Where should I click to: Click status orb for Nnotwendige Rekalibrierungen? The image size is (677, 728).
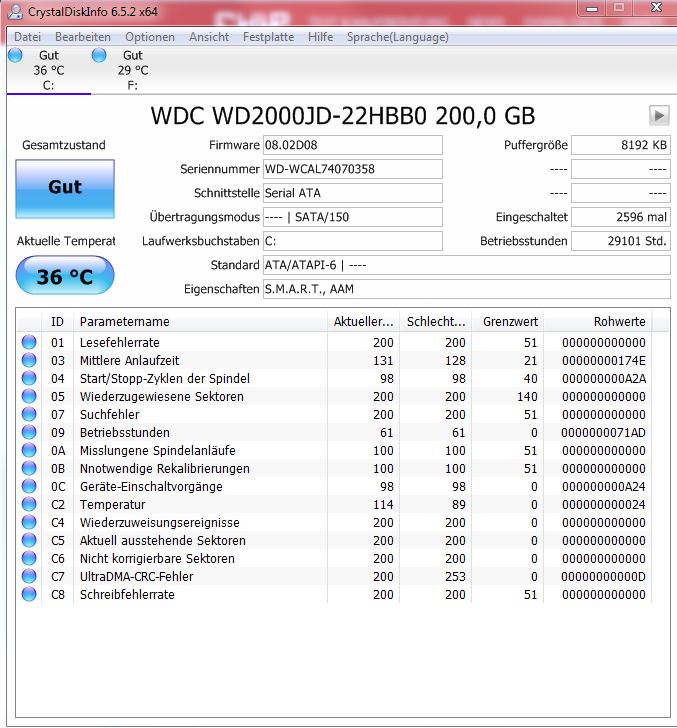pos(29,468)
